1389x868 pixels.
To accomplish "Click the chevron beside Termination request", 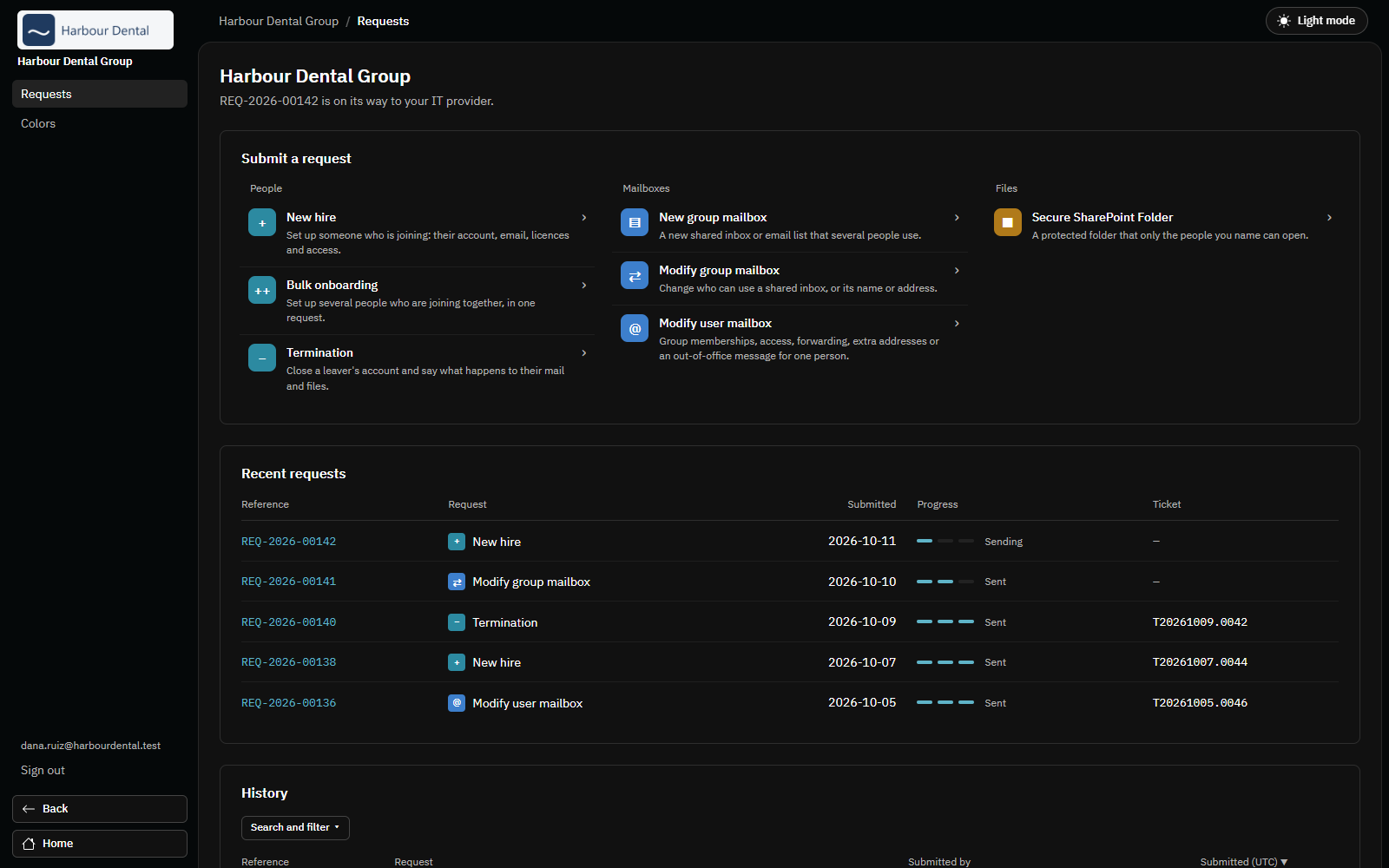I will 584,353.
